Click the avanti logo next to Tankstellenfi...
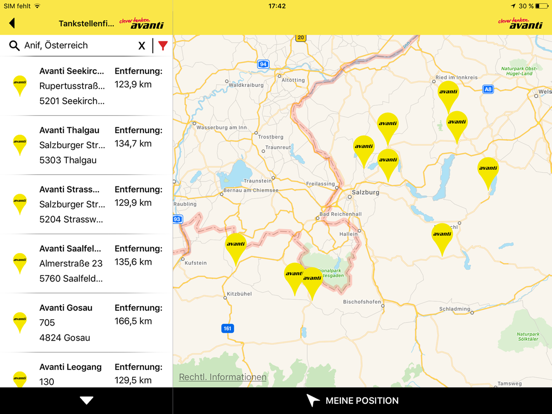This screenshot has height=414, width=552. coord(141,24)
